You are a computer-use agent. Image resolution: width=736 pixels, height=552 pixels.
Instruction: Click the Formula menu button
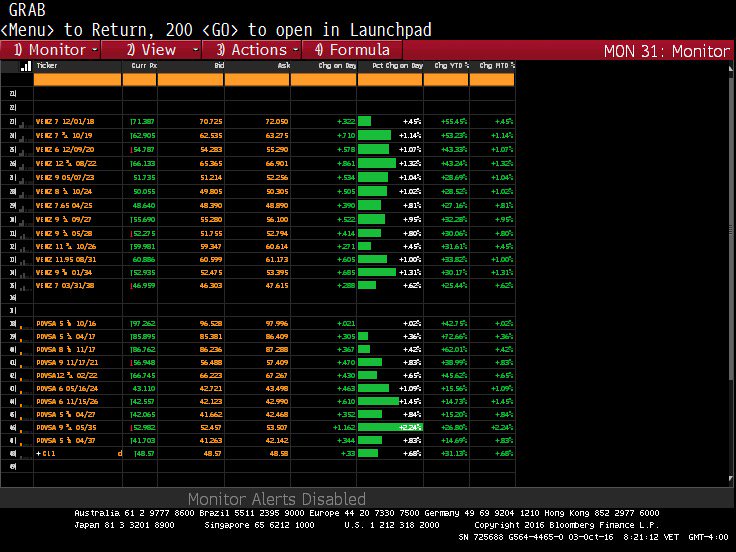tap(352, 50)
